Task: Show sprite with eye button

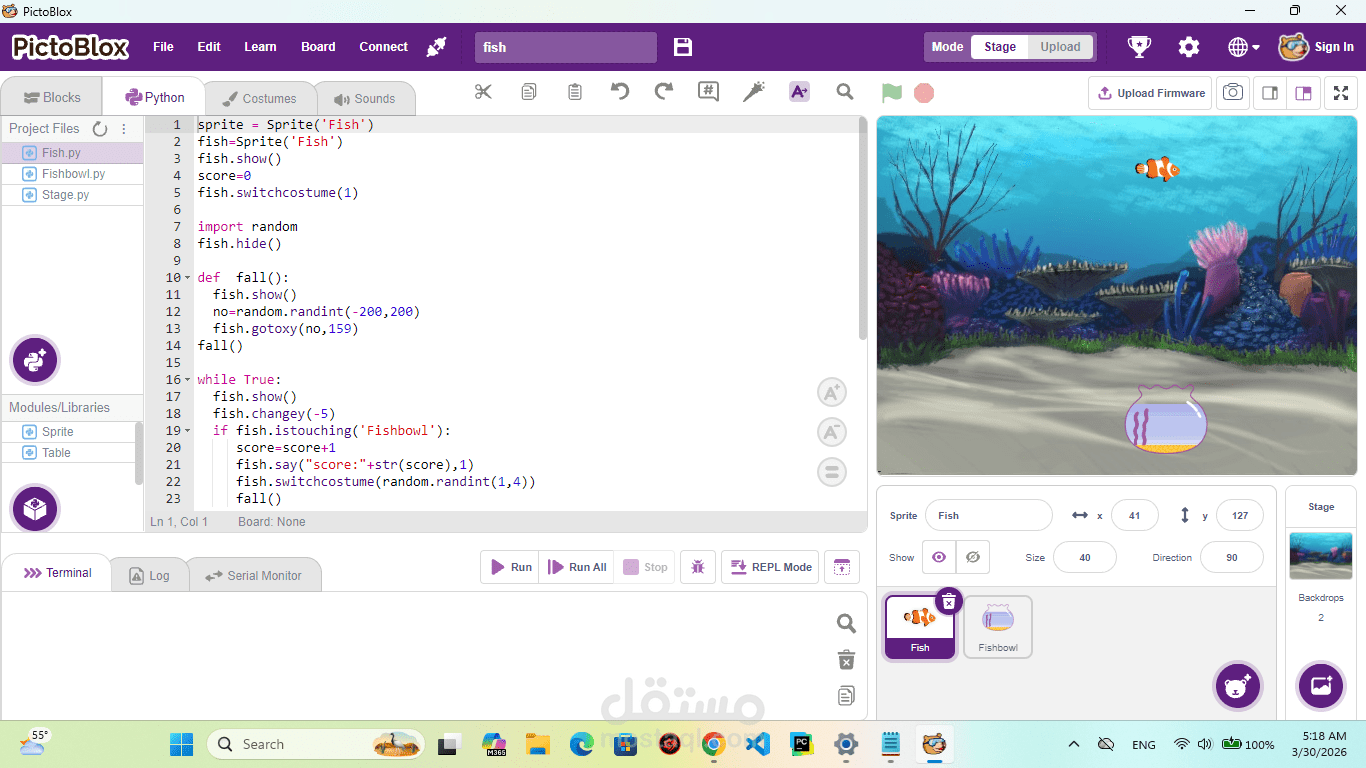Action: tap(939, 557)
